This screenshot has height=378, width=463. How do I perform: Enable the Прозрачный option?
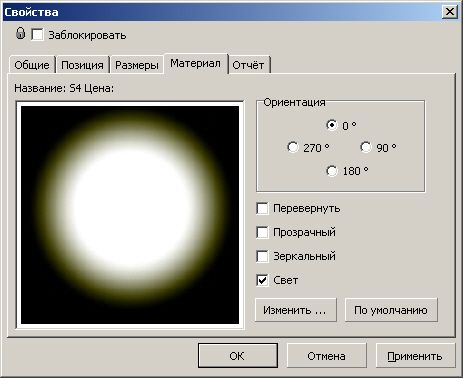(262, 232)
